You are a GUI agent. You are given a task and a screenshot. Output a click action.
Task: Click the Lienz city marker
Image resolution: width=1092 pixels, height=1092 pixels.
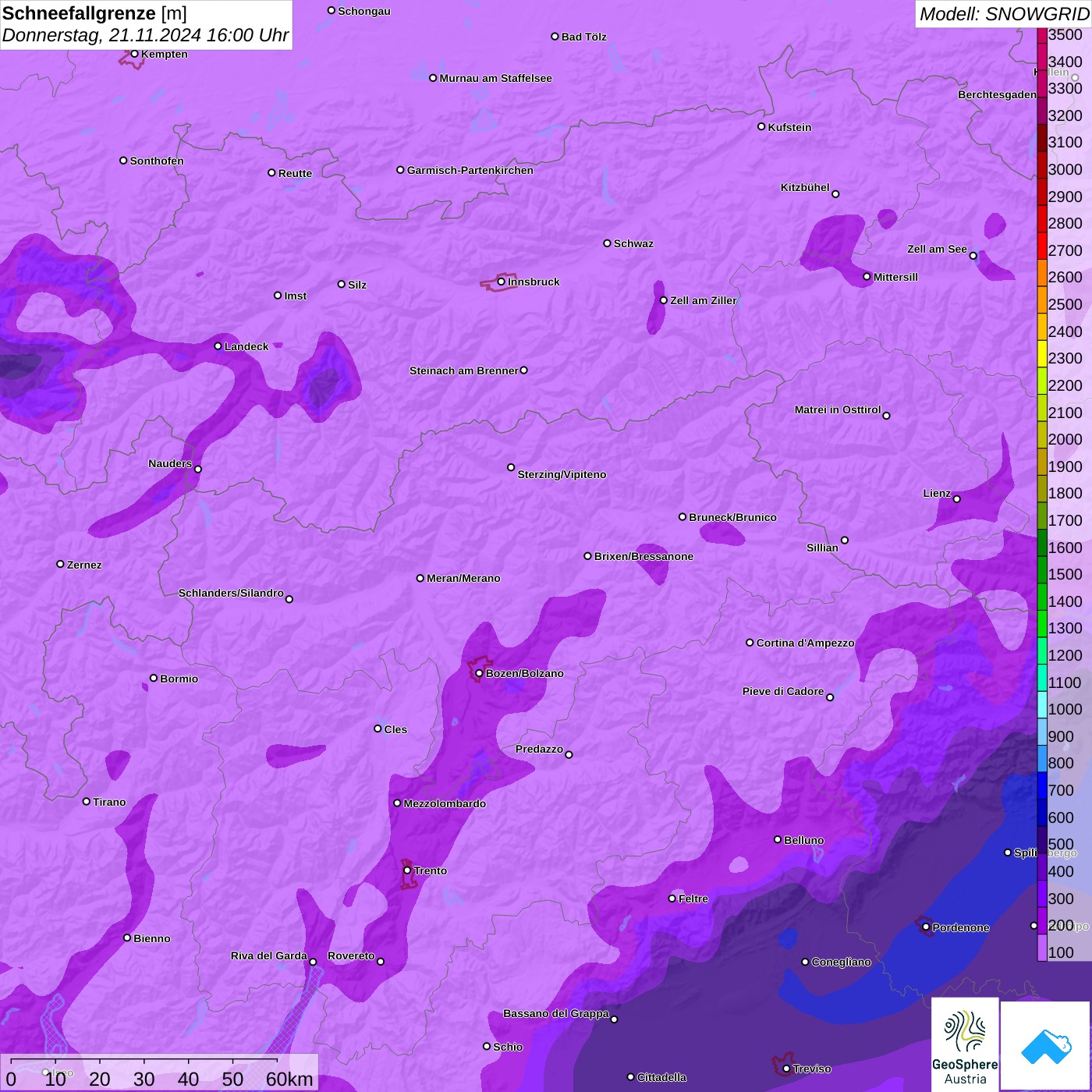(957, 499)
